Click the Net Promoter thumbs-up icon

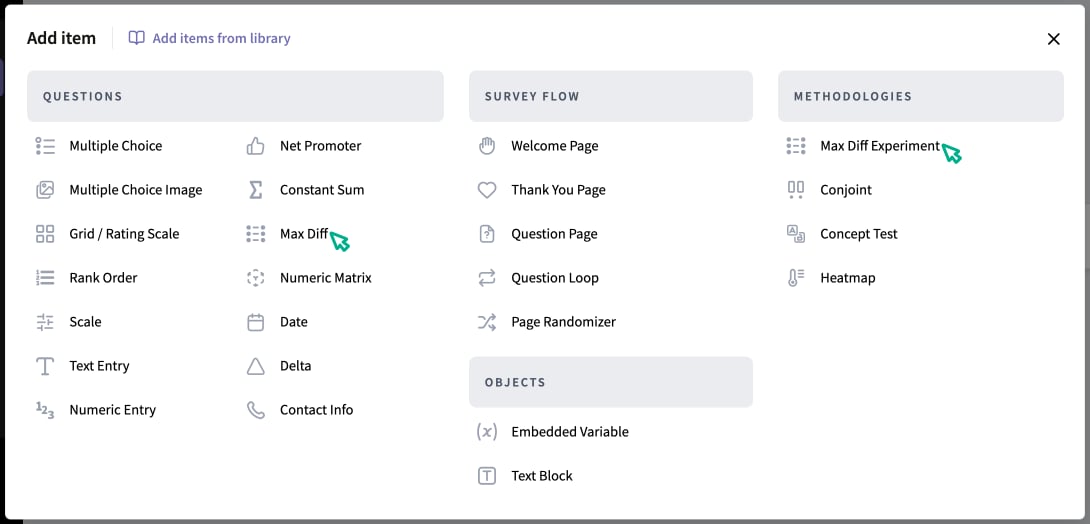[256, 146]
